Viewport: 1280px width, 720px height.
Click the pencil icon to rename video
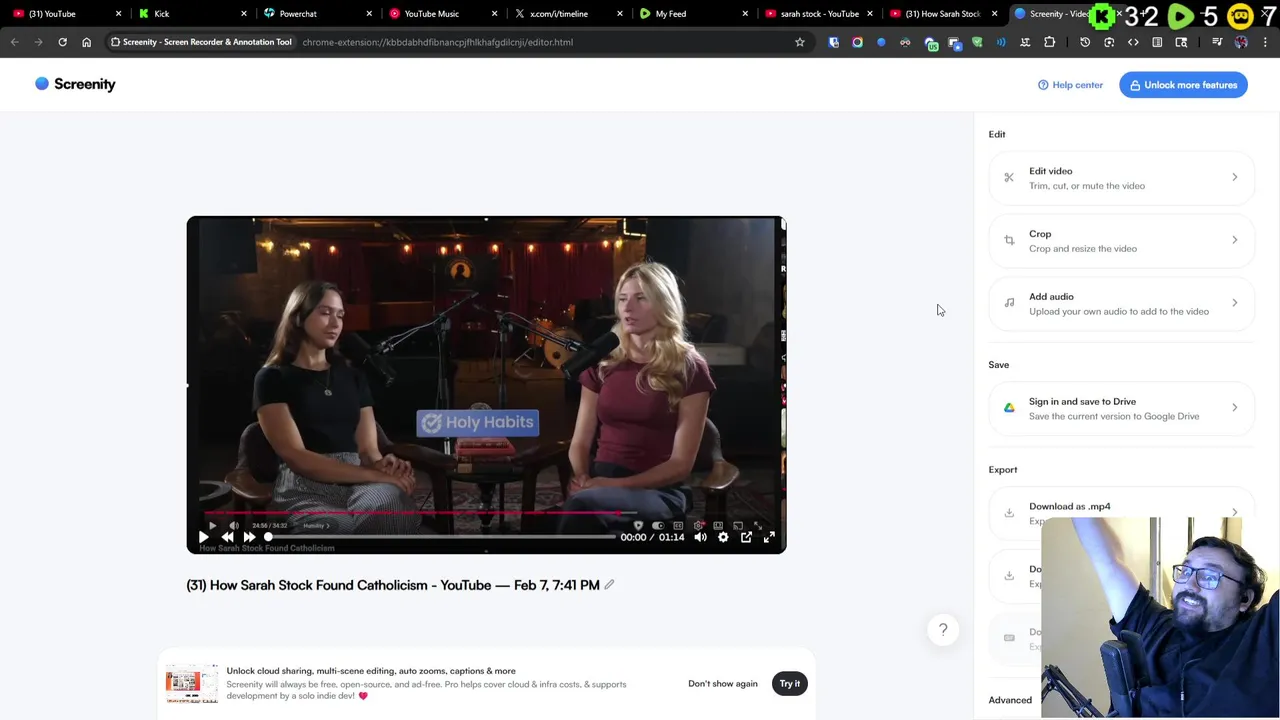coord(609,585)
